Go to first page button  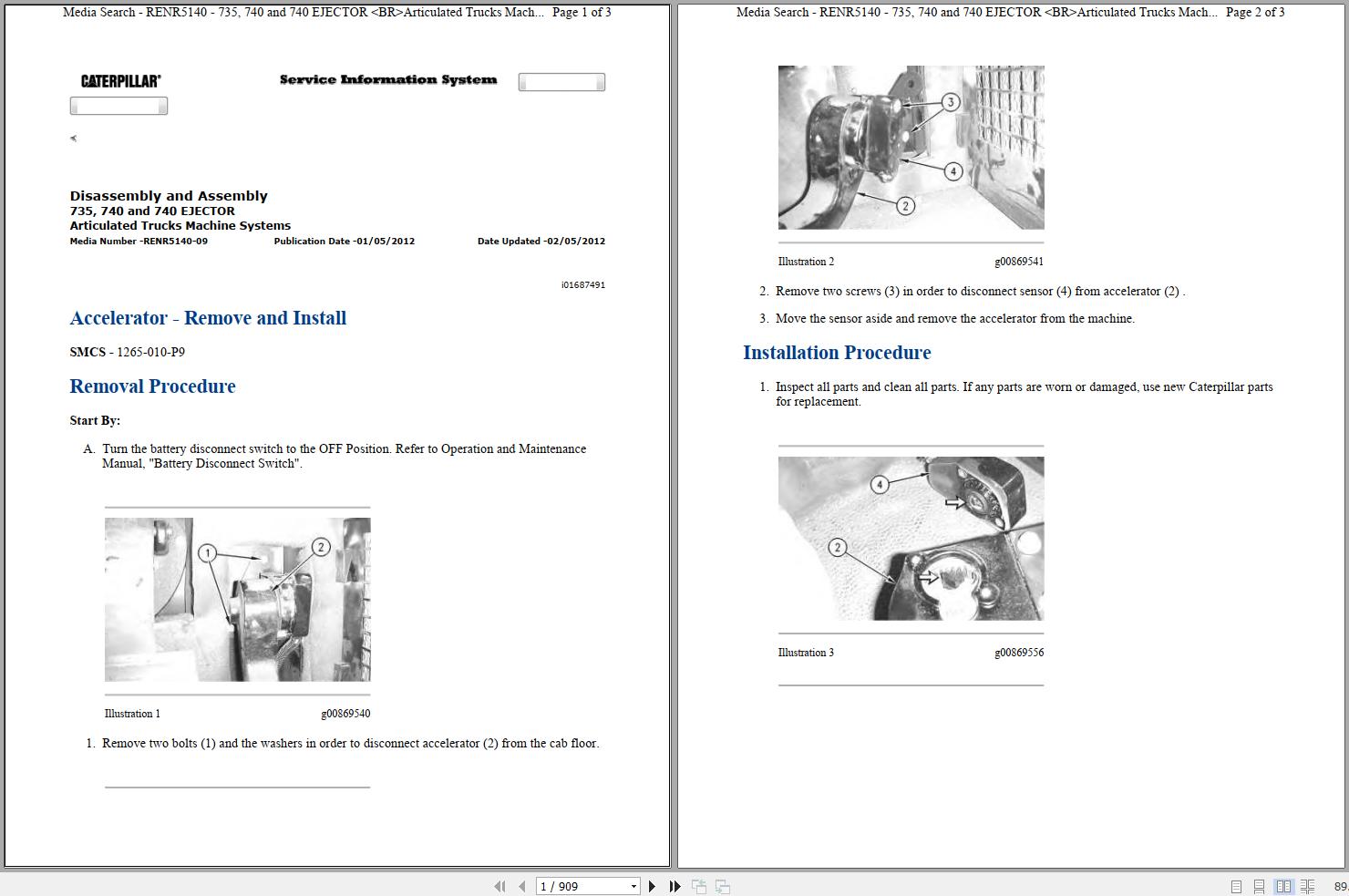pyautogui.click(x=499, y=886)
